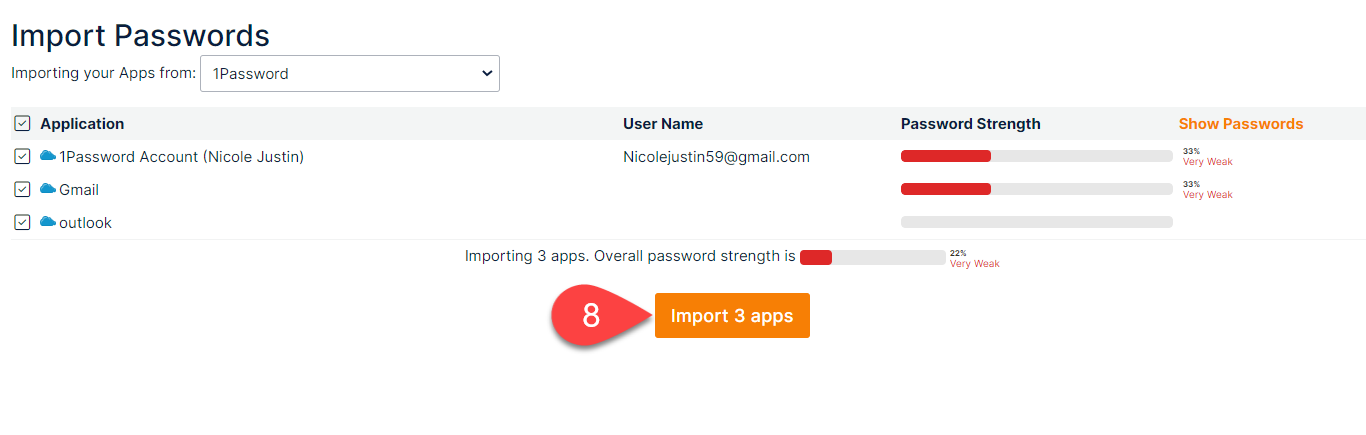Click the Import 3 apps button
This screenshot has width=1366, height=435.
point(732,316)
